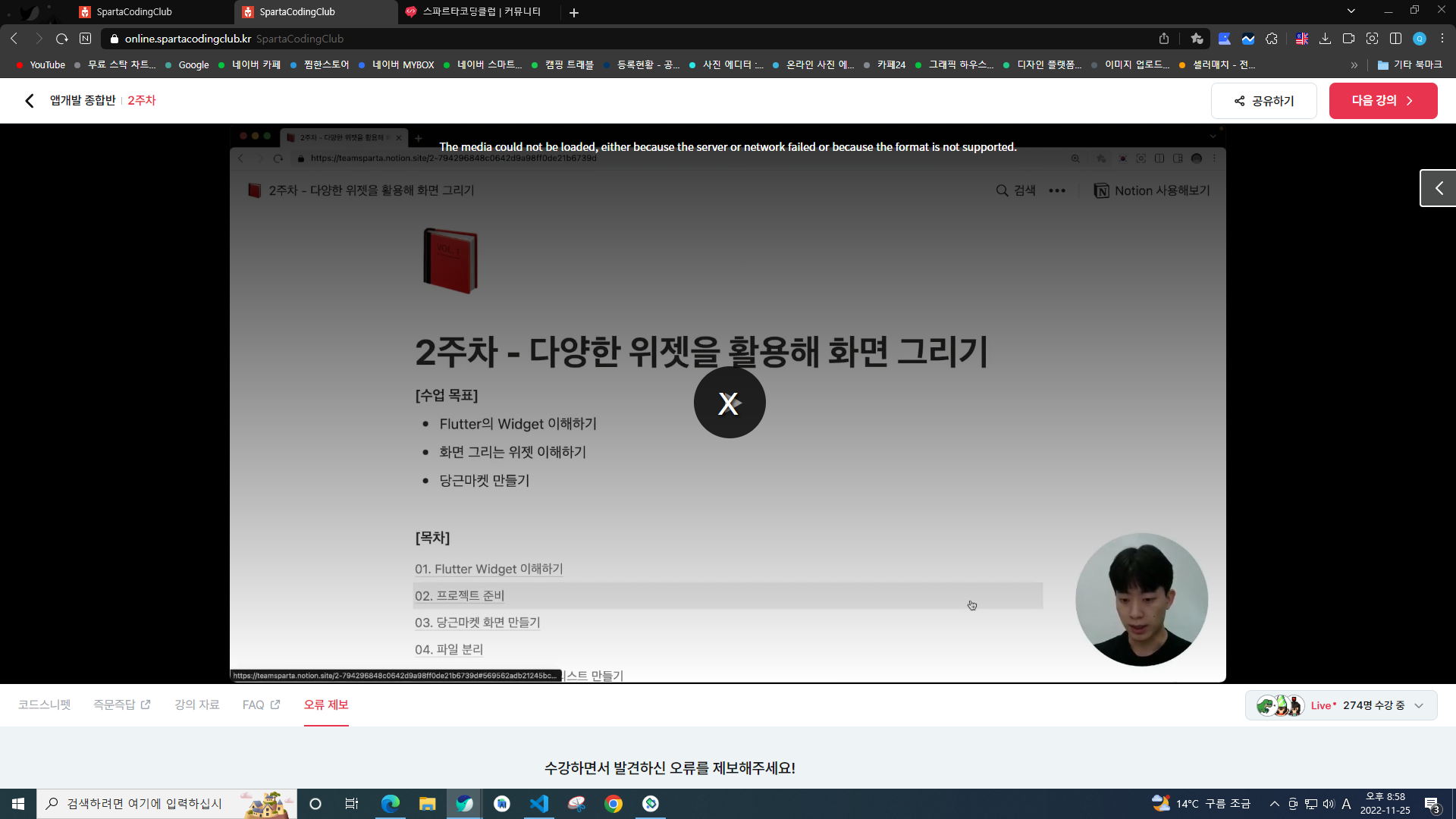
Task: Open the 즉문즉답 external tab
Action: (x=122, y=704)
